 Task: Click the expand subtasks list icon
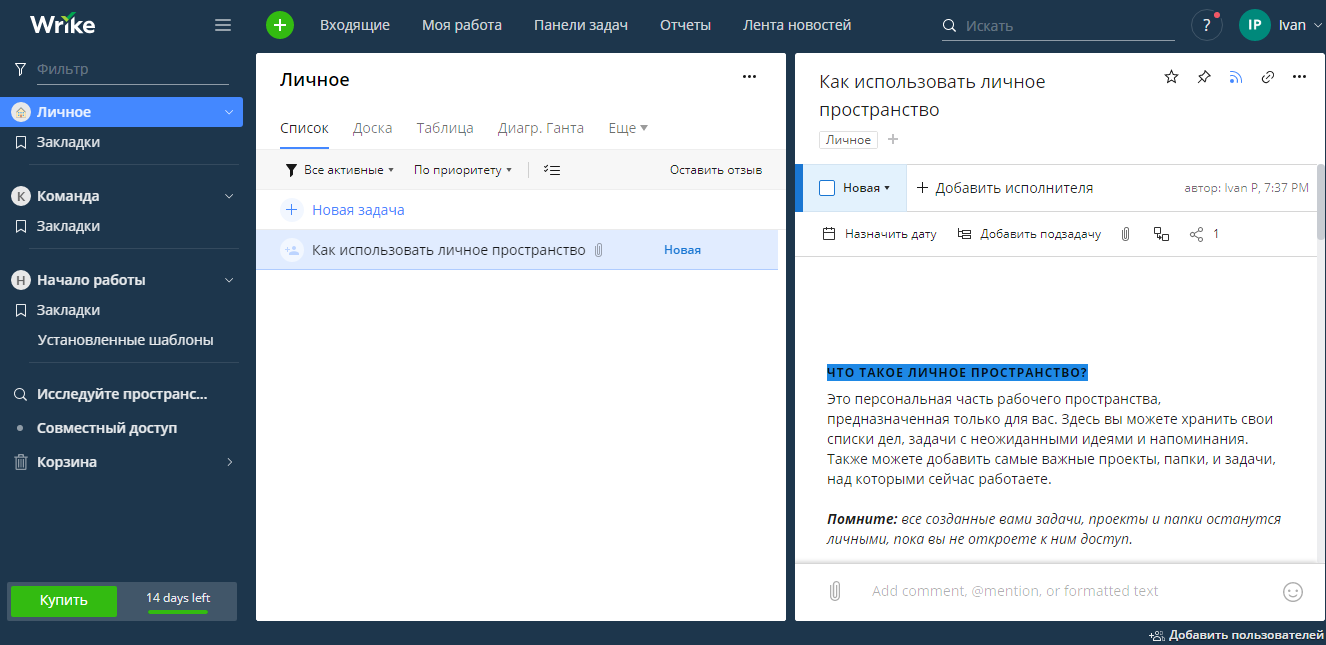click(x=551, y=170)
